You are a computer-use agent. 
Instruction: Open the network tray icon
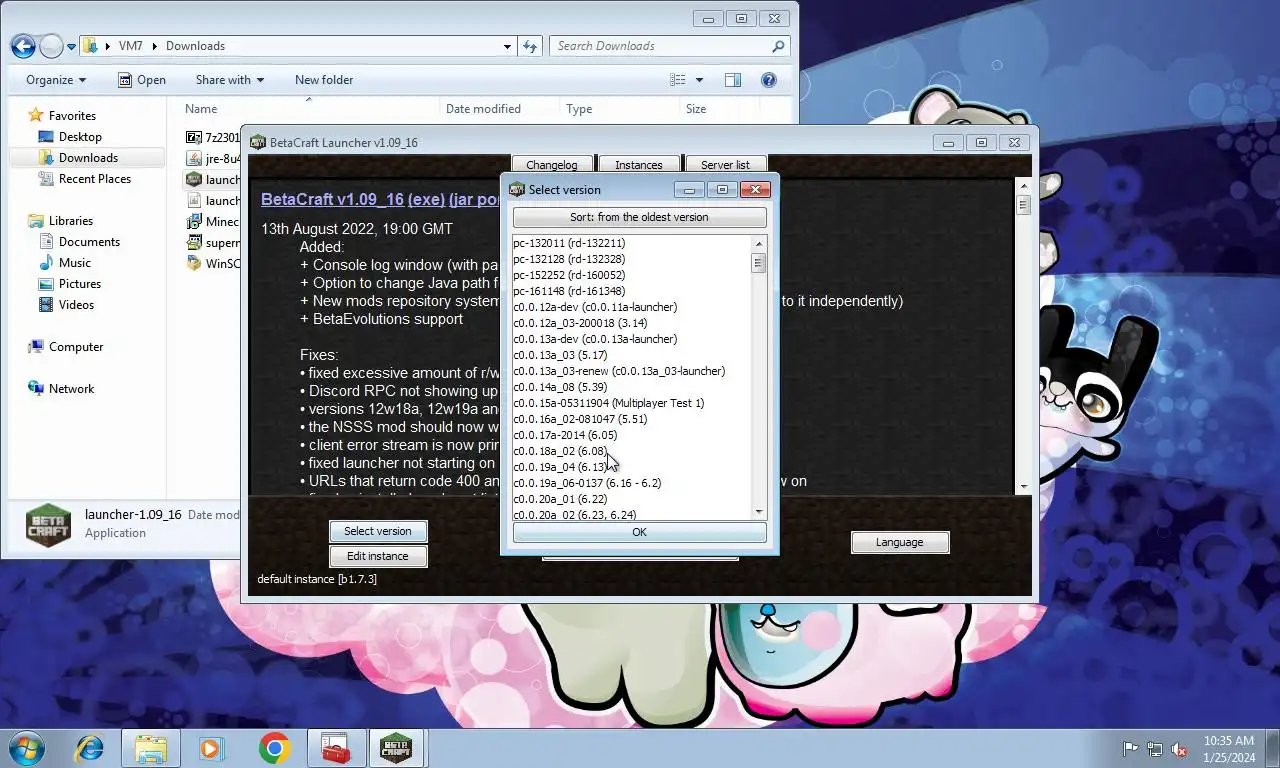tap(1155, 749)
